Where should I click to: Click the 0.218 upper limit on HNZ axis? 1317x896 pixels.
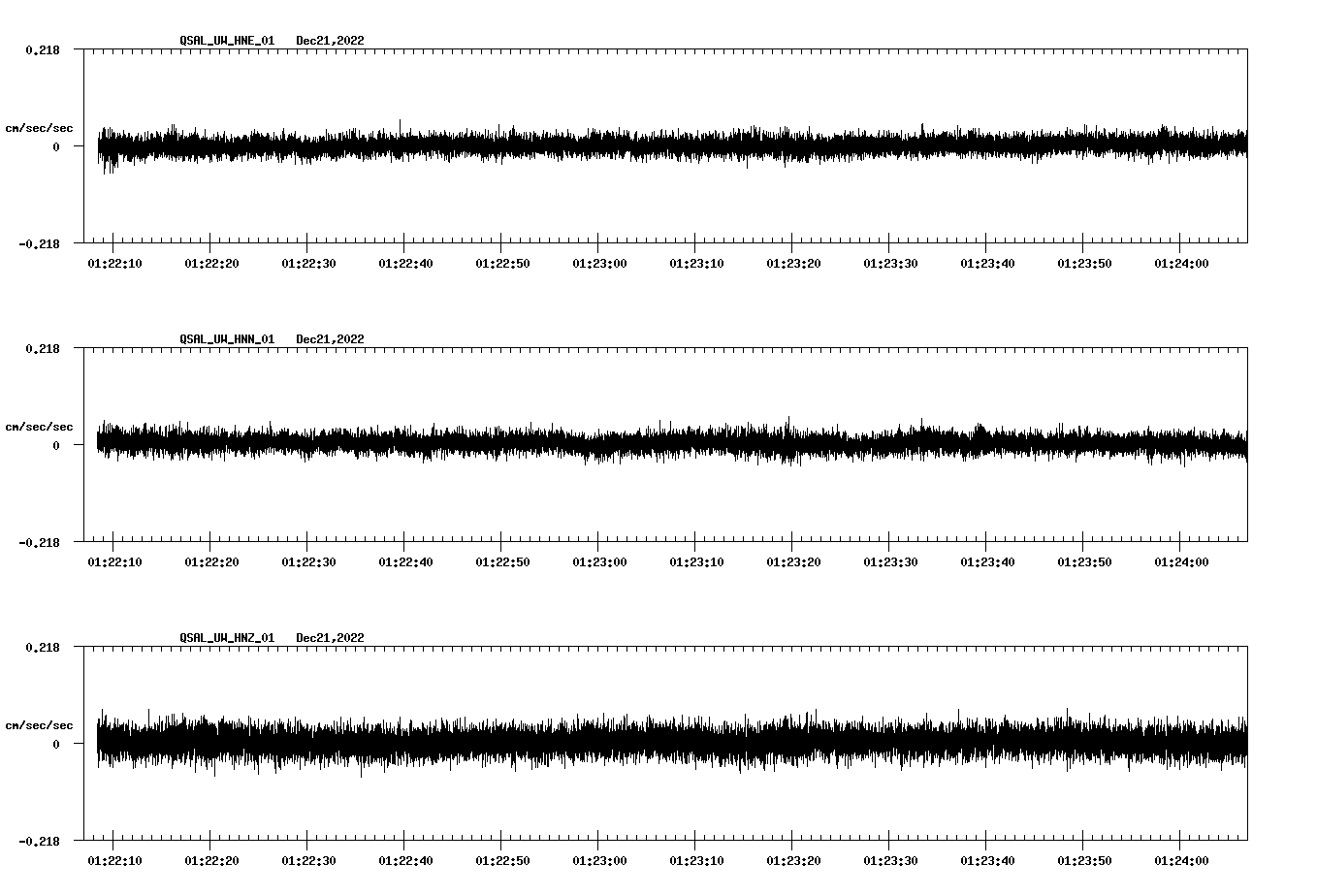42,647
